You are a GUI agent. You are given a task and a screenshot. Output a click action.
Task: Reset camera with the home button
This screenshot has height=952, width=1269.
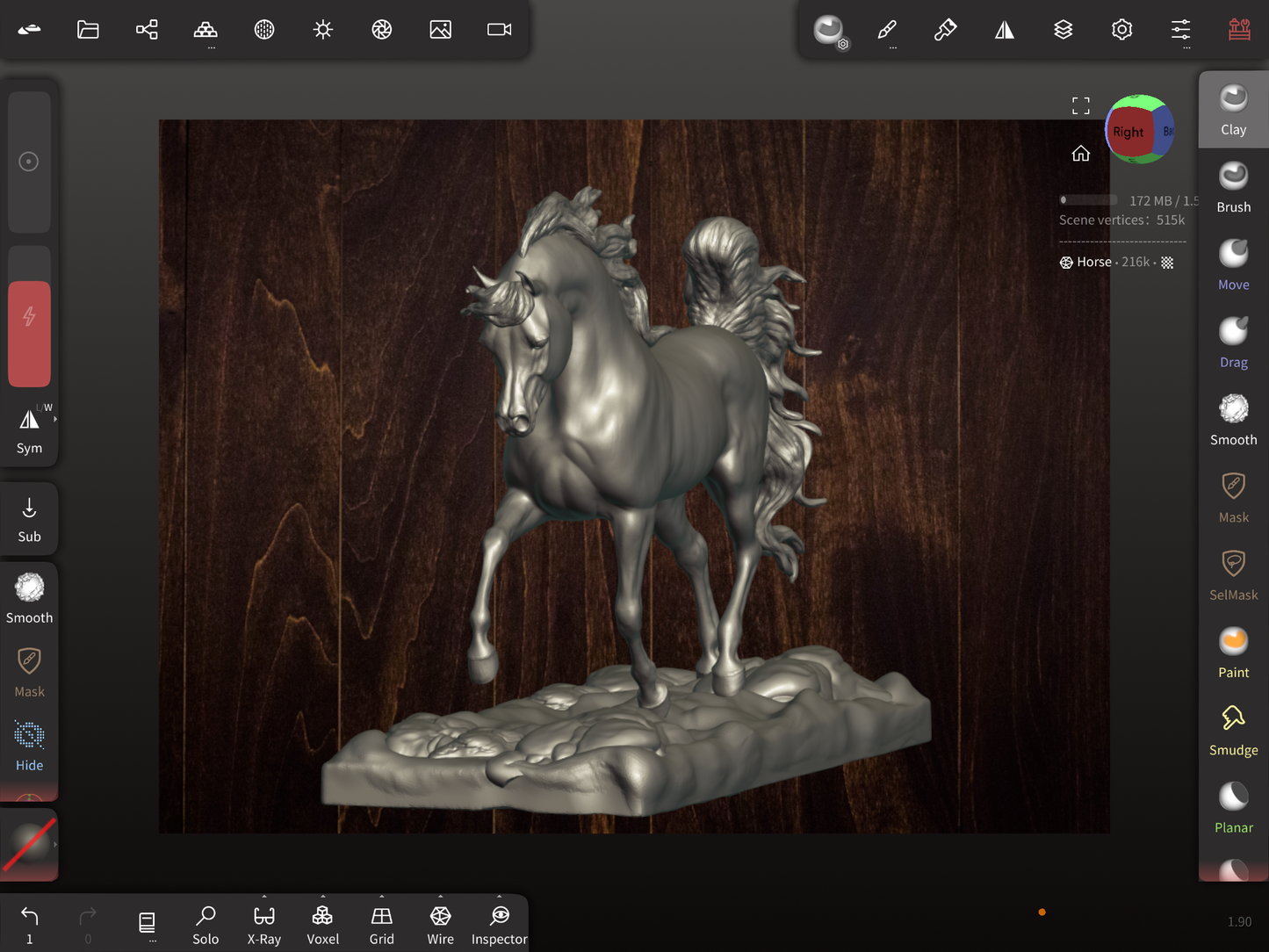1080,154
